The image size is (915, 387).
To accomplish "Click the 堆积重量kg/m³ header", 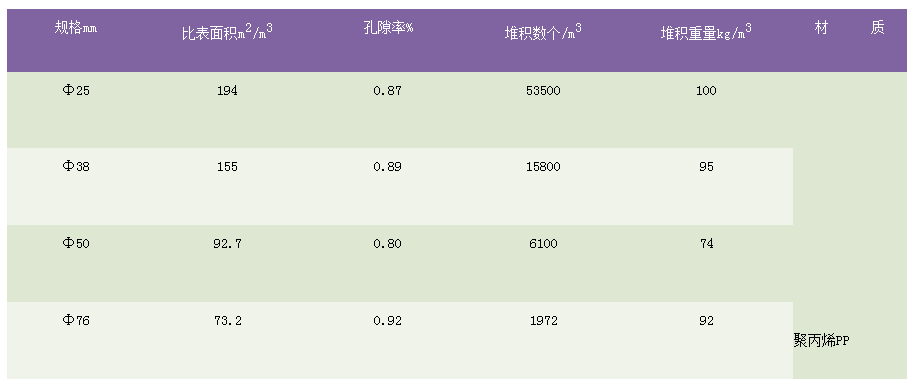I will pyautogui.click(x=706, y=32).
